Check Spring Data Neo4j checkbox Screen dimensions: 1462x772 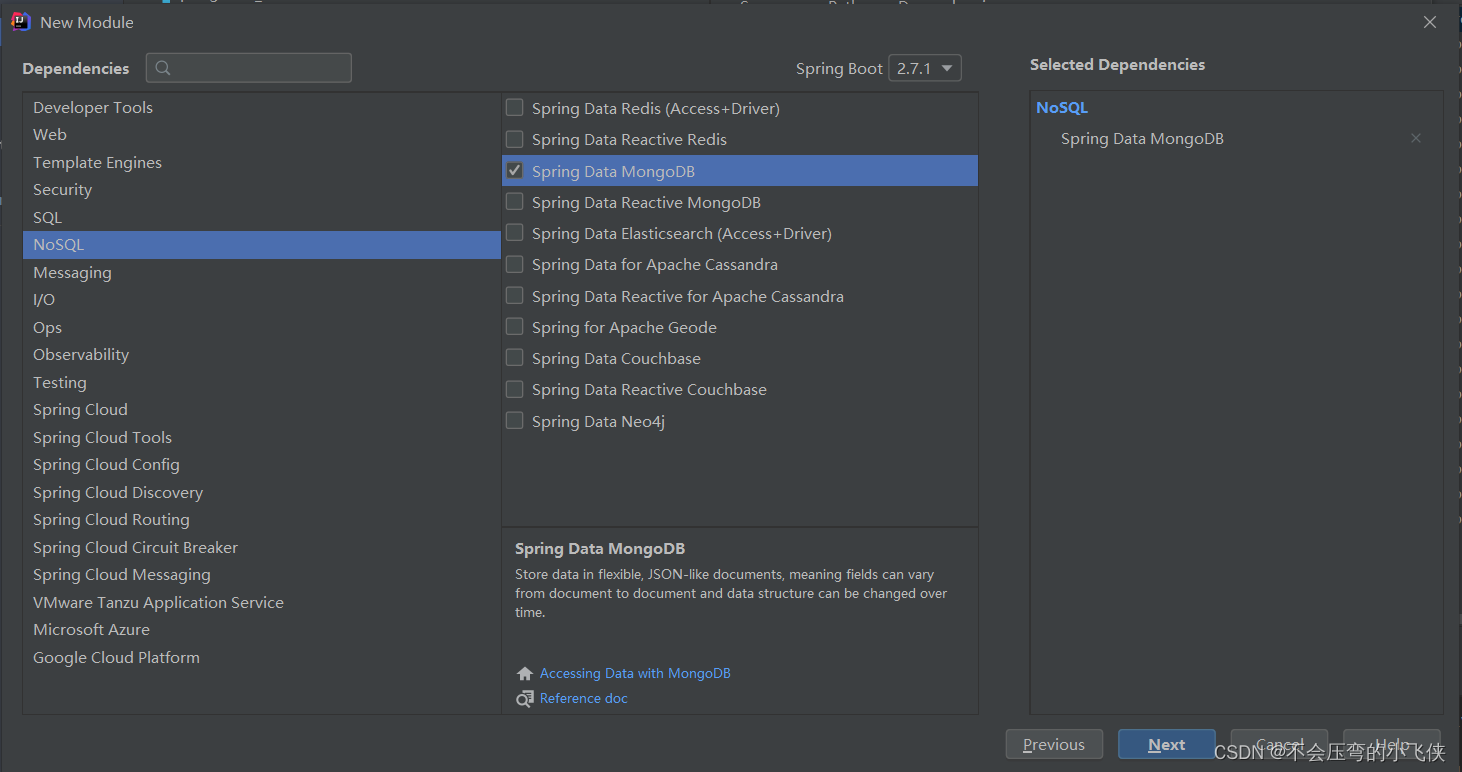514,421
